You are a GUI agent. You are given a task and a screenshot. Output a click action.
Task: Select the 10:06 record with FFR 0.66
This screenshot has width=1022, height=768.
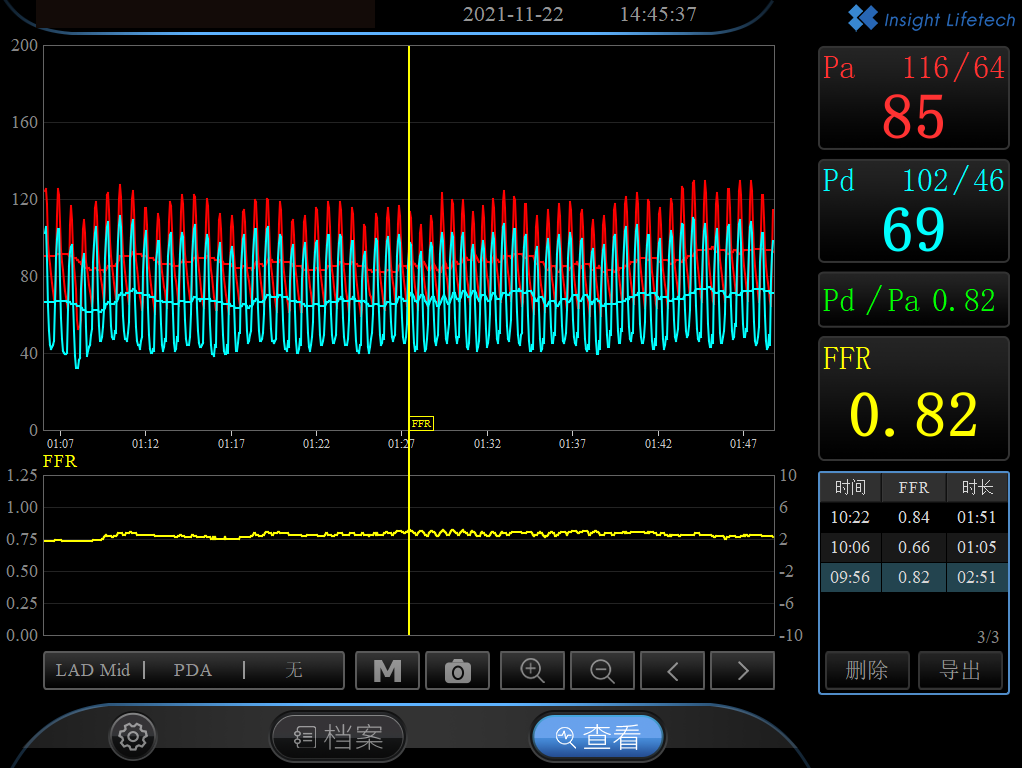coord(913,547)
